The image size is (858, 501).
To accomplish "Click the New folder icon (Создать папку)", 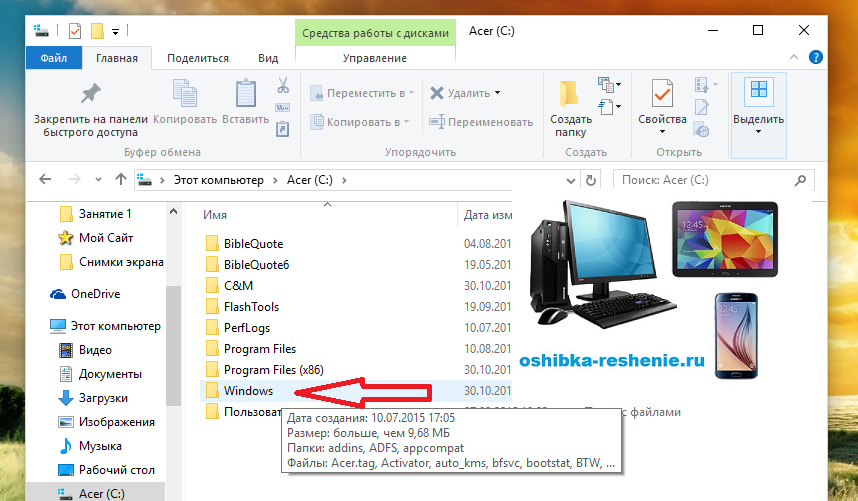I will pos(569,94).
